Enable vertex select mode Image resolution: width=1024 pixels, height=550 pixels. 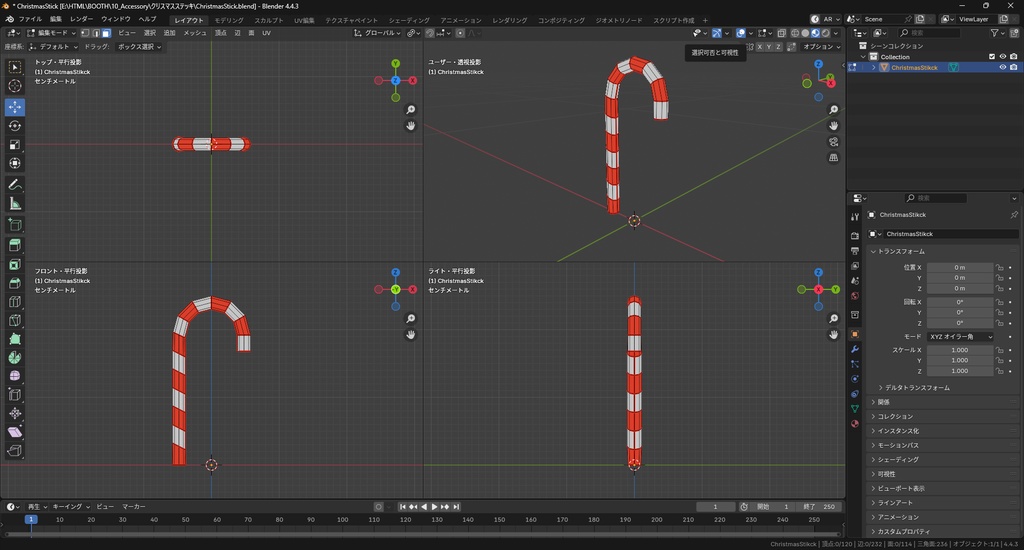(86, 33)
